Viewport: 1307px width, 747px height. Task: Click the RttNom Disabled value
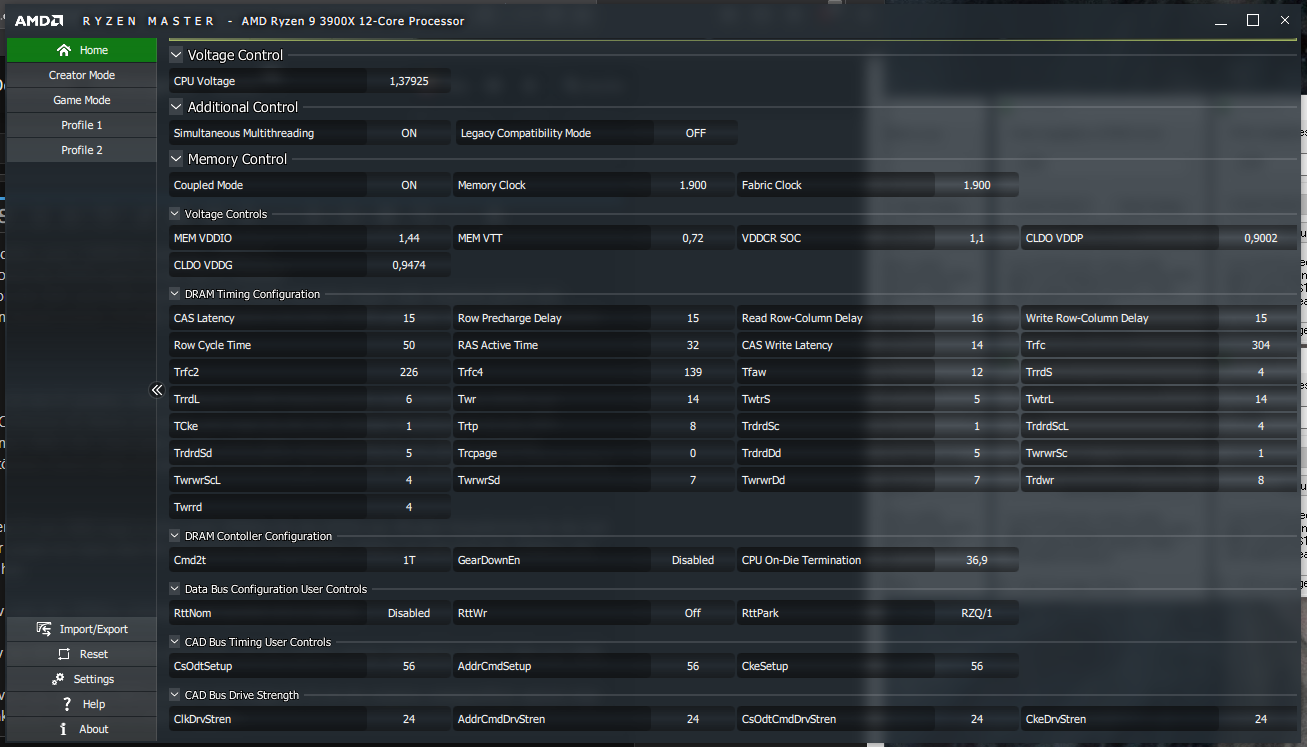click(x=409, y=613)
